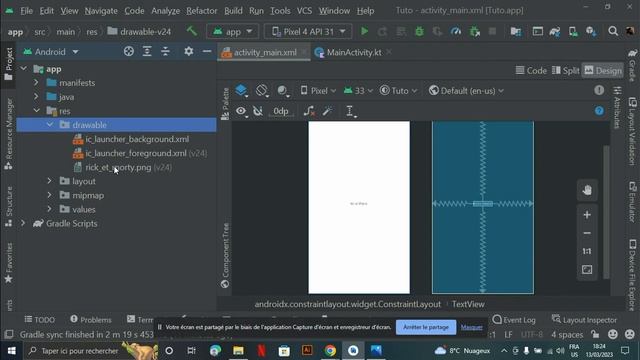Toggle the Project tool window tab
This screenshot has width=640, height=360.
(9, 64)
